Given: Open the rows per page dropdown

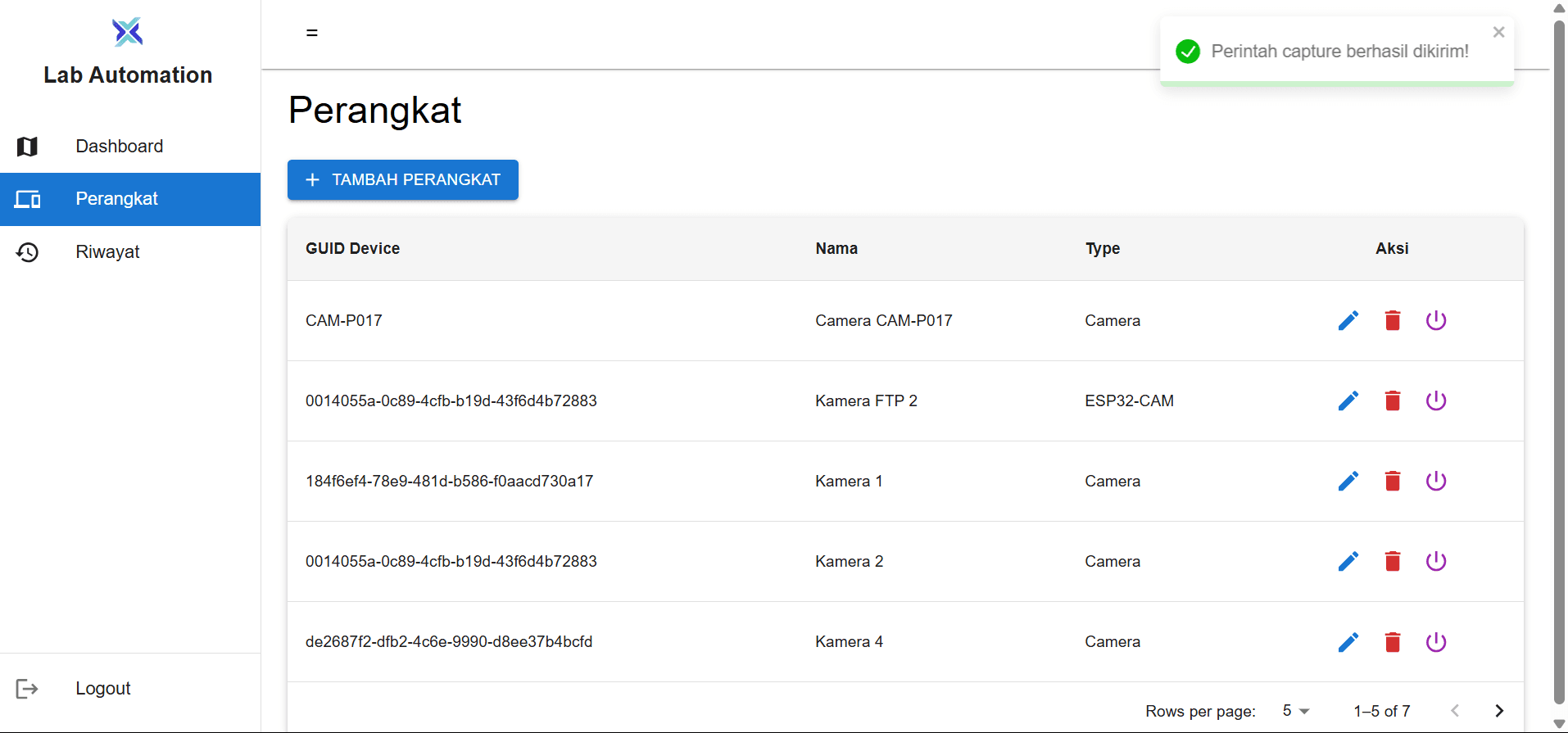Looking at the screenshot, I should tap(1296, 711).
